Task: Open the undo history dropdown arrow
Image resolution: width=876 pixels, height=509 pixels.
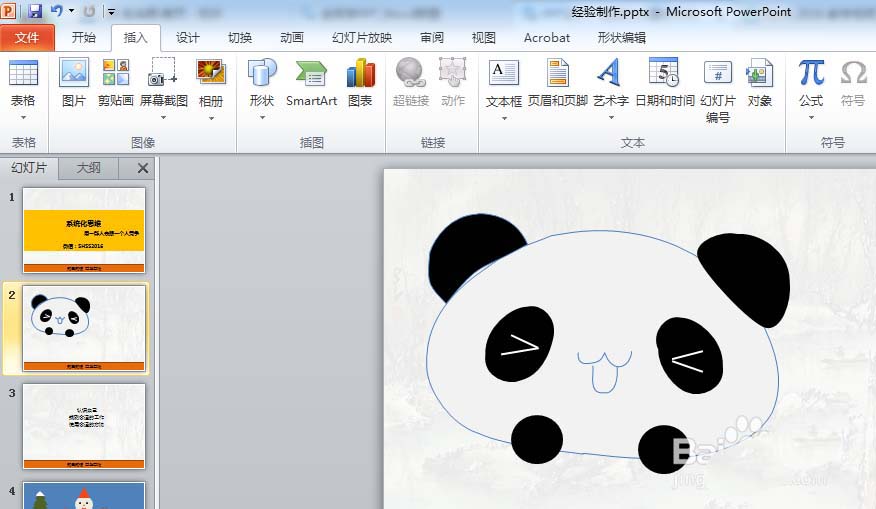Action: coord(72,11)
